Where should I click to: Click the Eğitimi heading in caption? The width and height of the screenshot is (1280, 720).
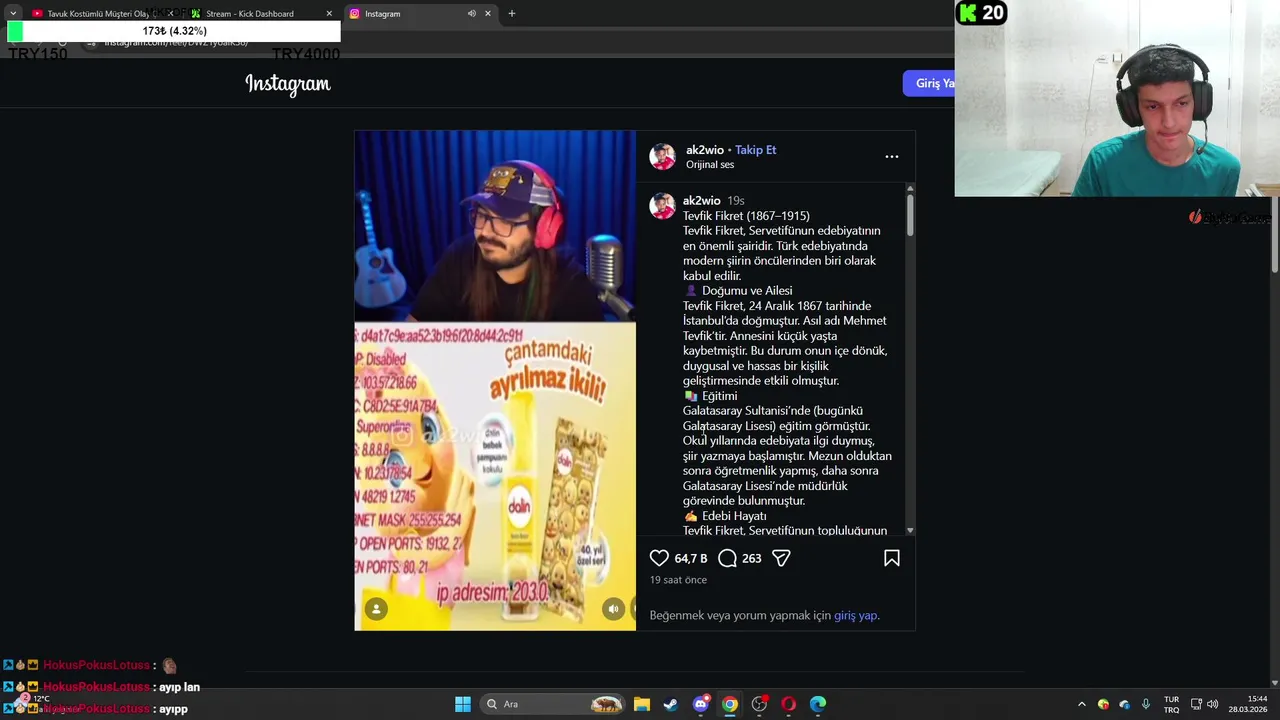click(x=710, y=396)
